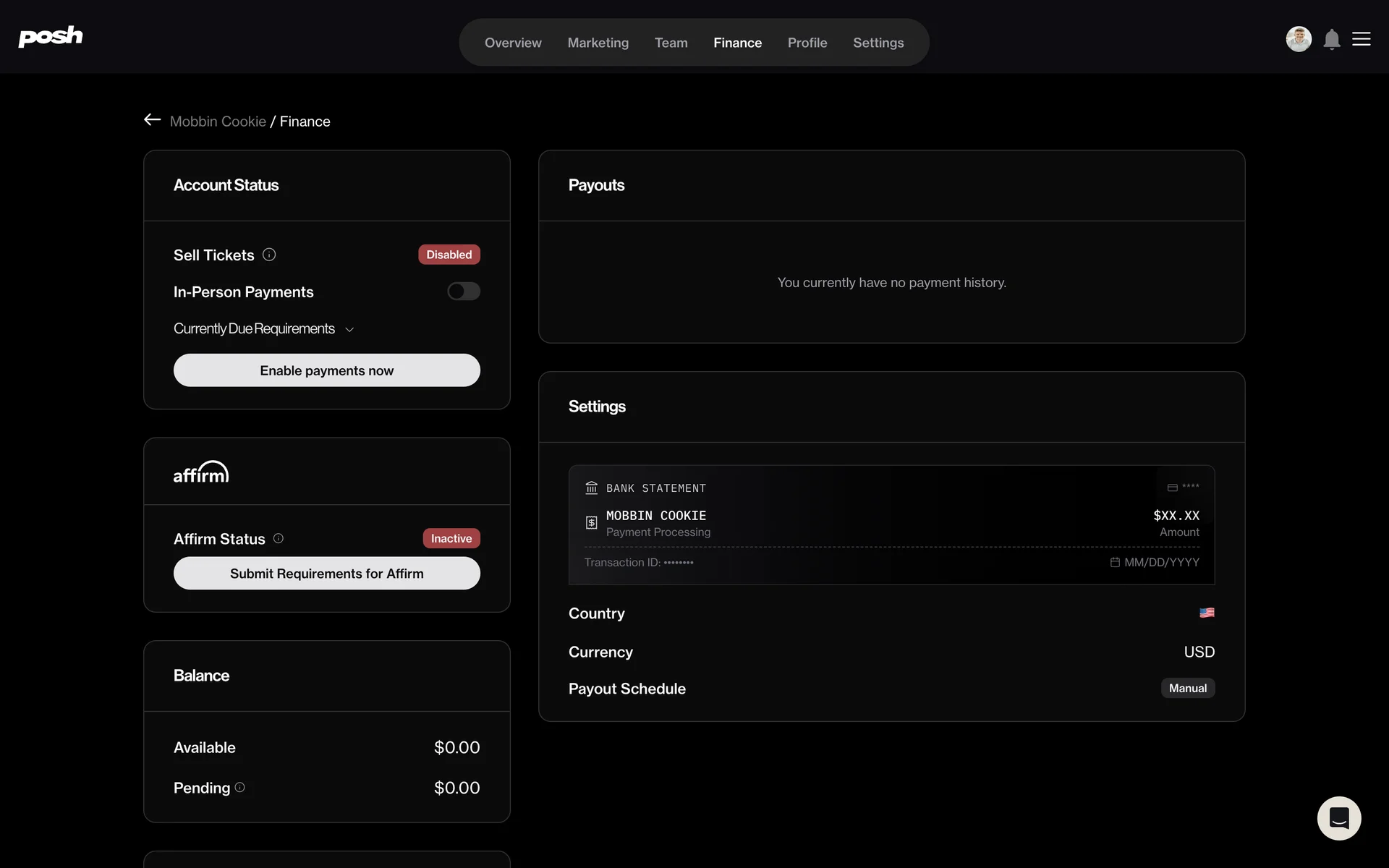Click Submit Requirements for Affirm
Screen dimensions: 1389x868
tap(326, 574)
